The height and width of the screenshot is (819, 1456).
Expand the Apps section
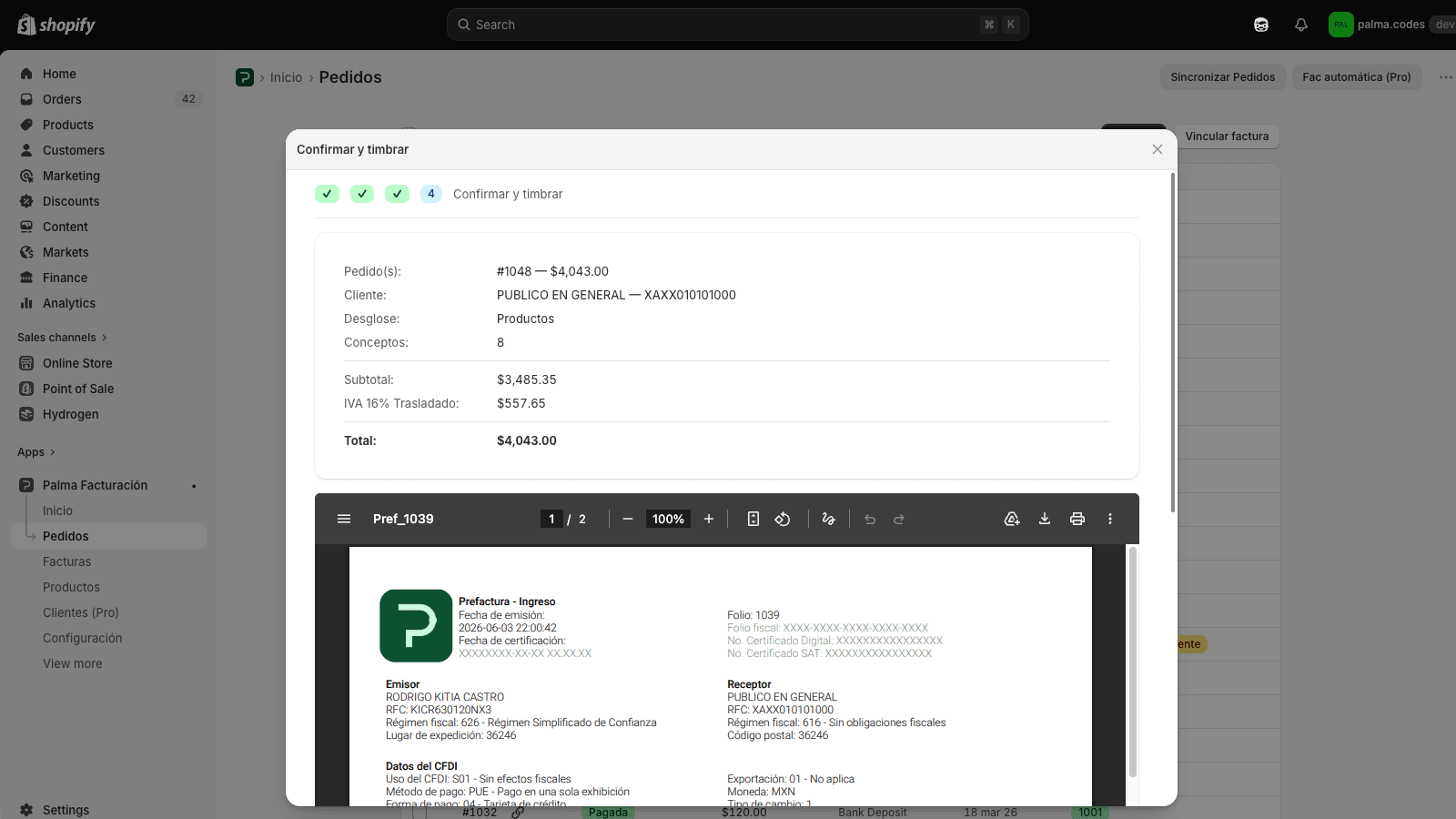[x=36, y=452]
